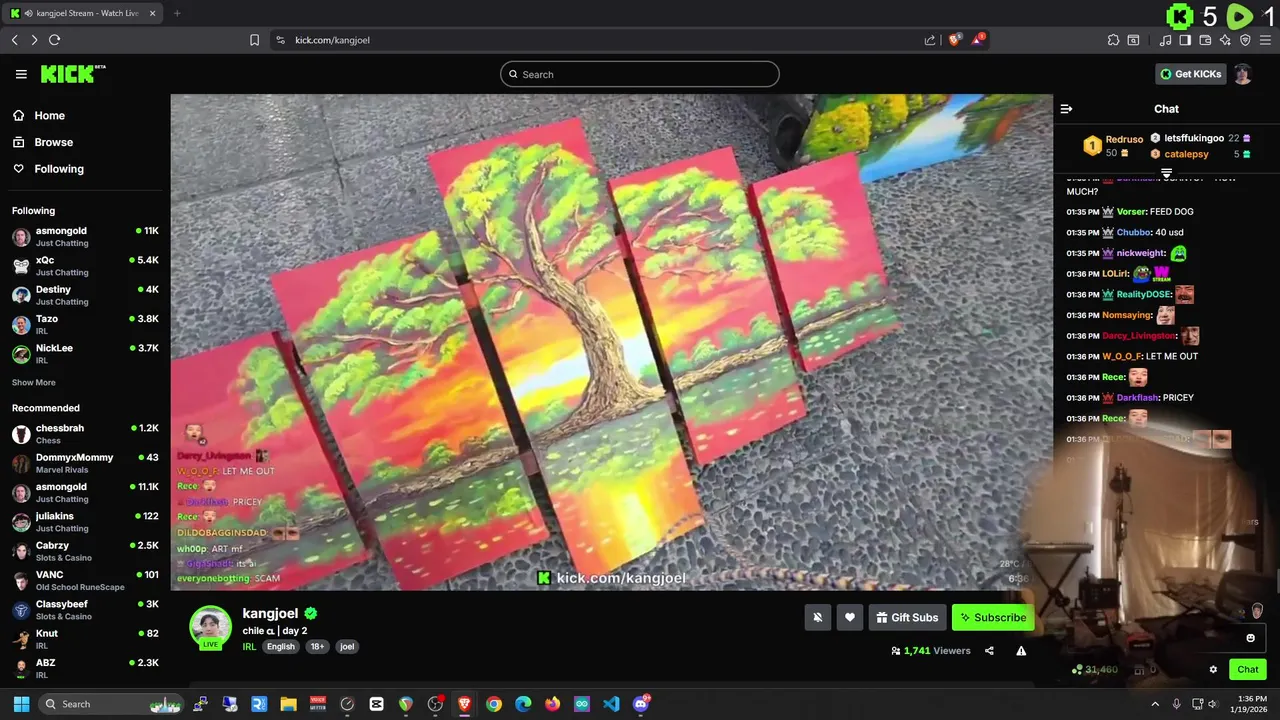The image size is (1280, 720).
Task: Unfollow kangjoel with heart button
Action: coord(849,618)
